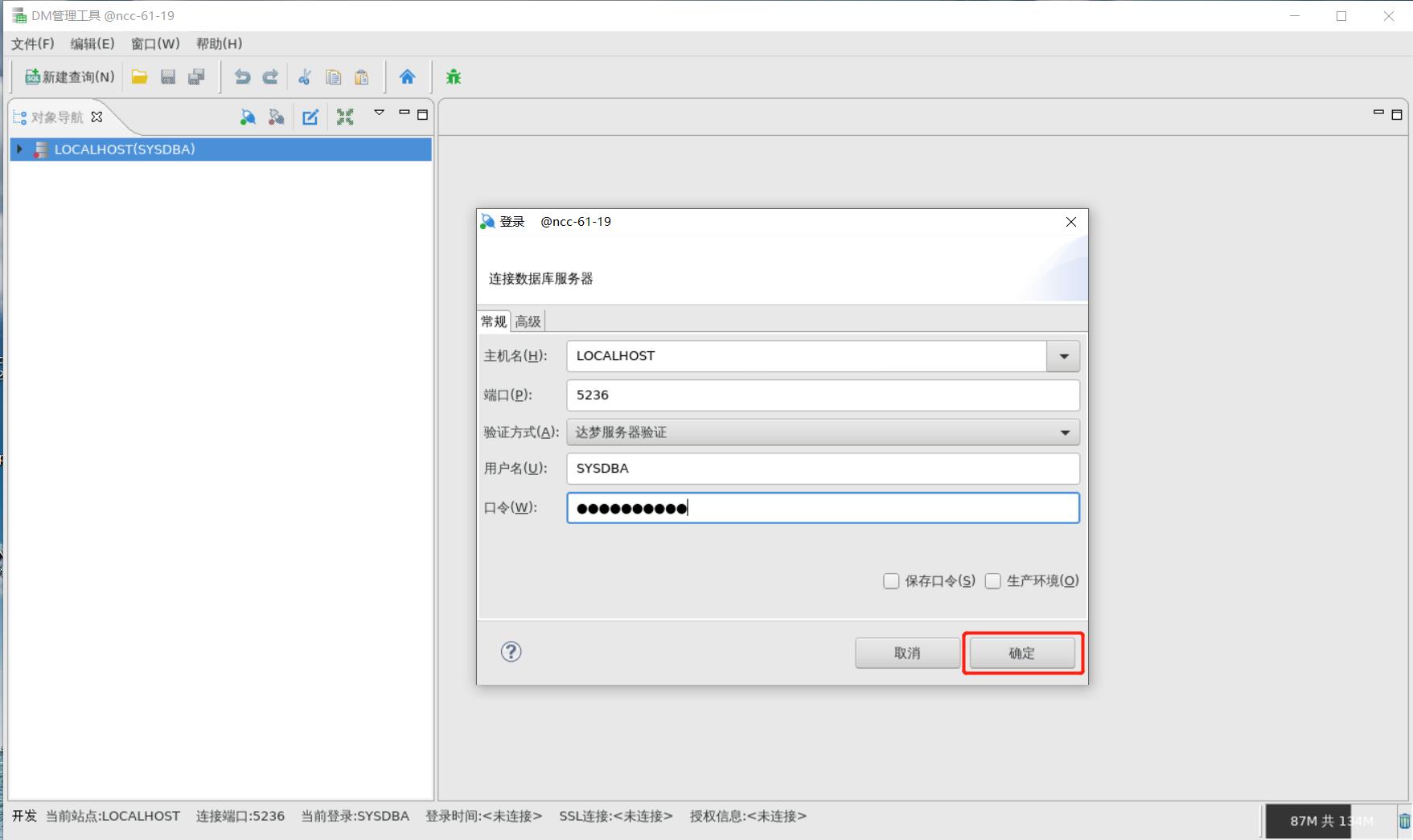Click the garbage collection trash icon
The width and height of the screenshot is (1413, 840).
point(1405,821)
